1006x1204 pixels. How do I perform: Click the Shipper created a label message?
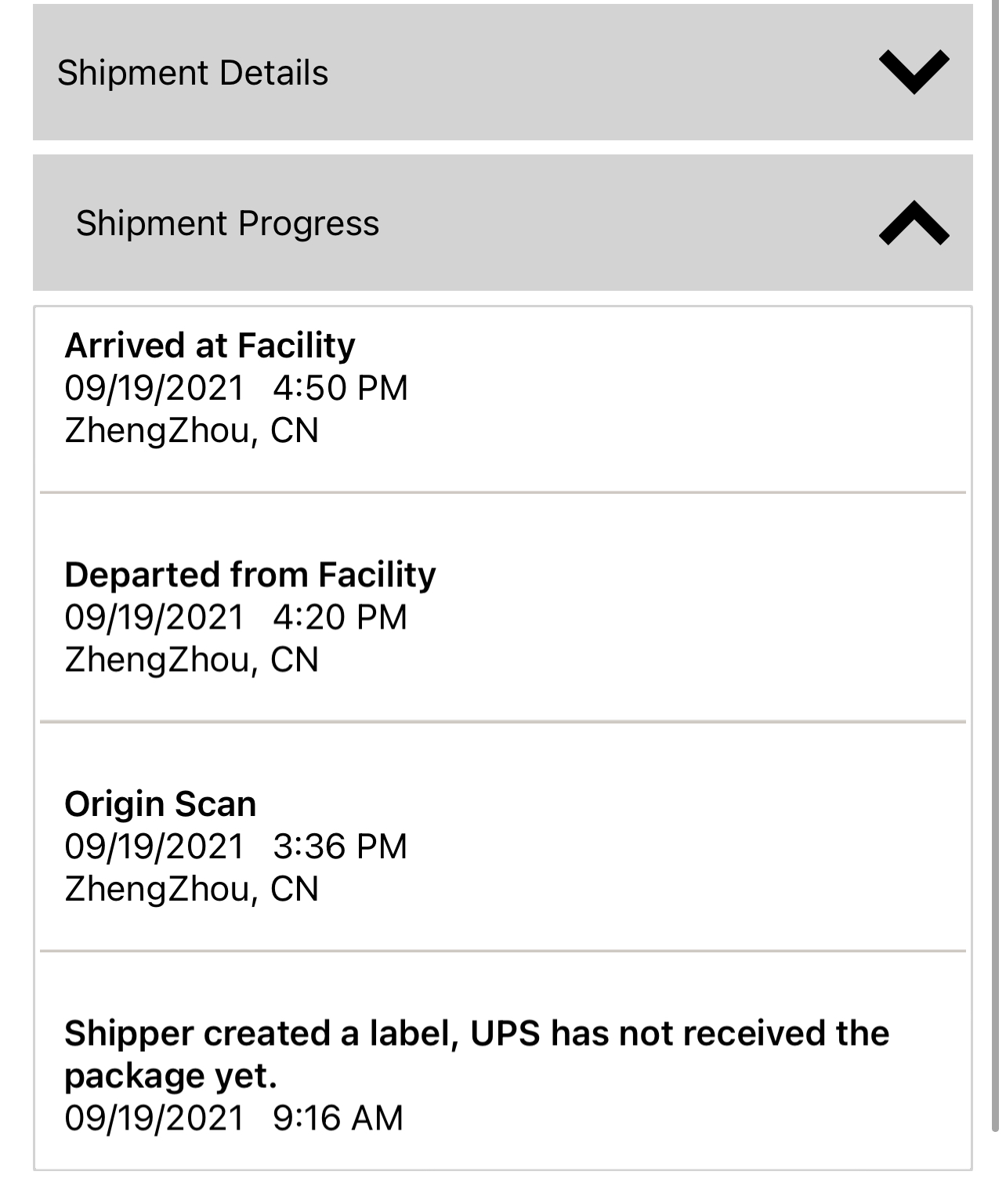point(476,1053)
